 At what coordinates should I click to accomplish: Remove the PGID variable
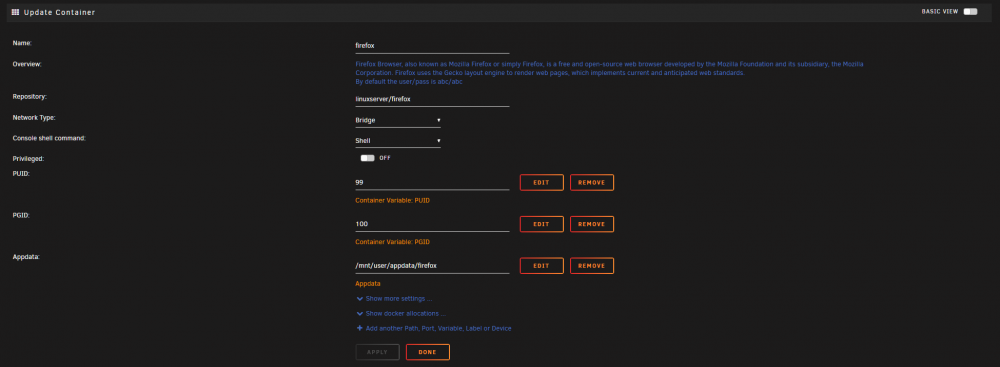(x=592, y=224)
